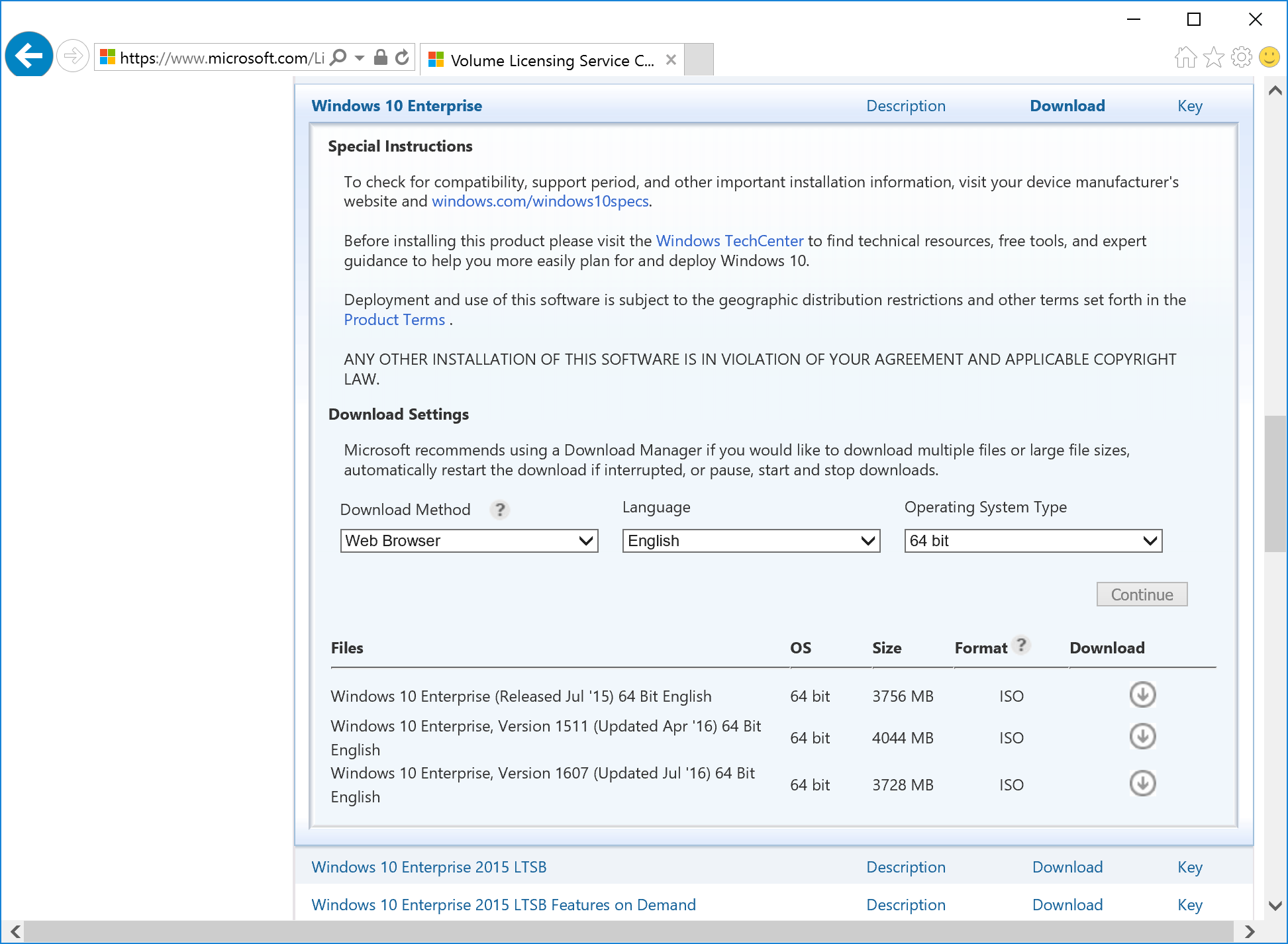
Task: Maximize the browser window
Action: (1194, 19)
